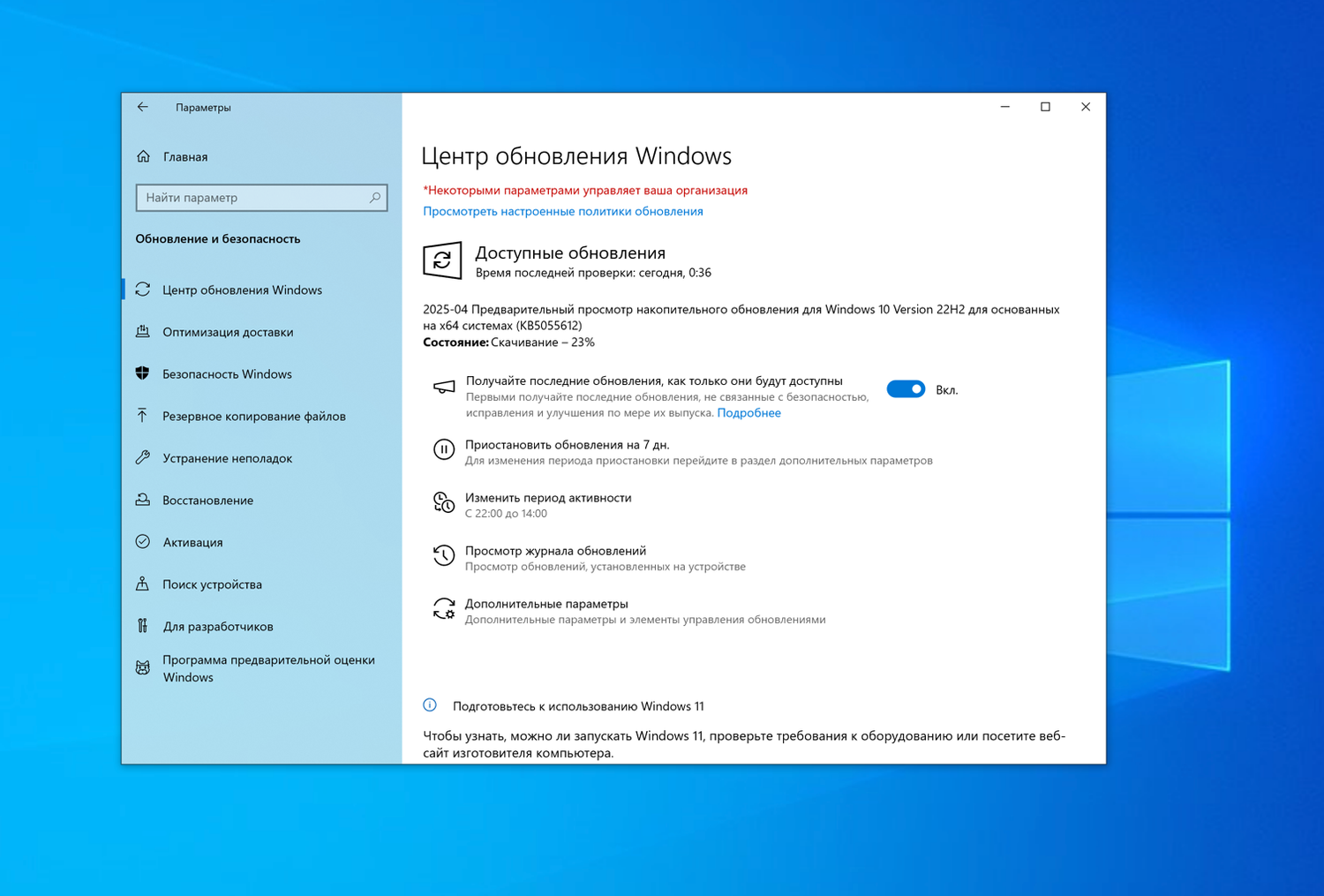Image resolution: width=1324 pixels, height=896 pixels.
Task: Click the upload arrow icon for Резервное копирование
Action: click(x=143, y=416)
